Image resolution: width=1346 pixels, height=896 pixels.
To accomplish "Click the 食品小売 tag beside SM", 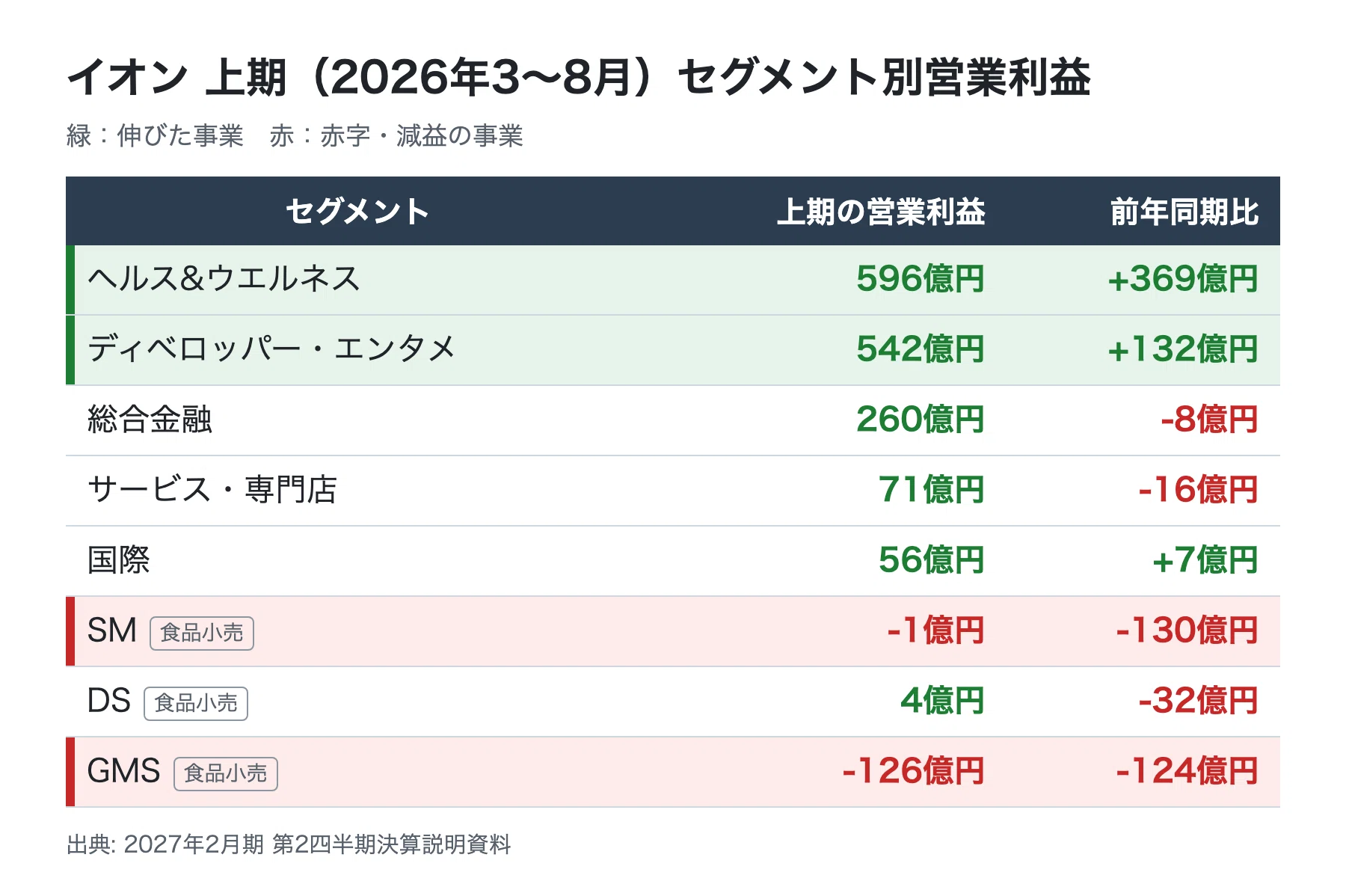I will point(202,633).
